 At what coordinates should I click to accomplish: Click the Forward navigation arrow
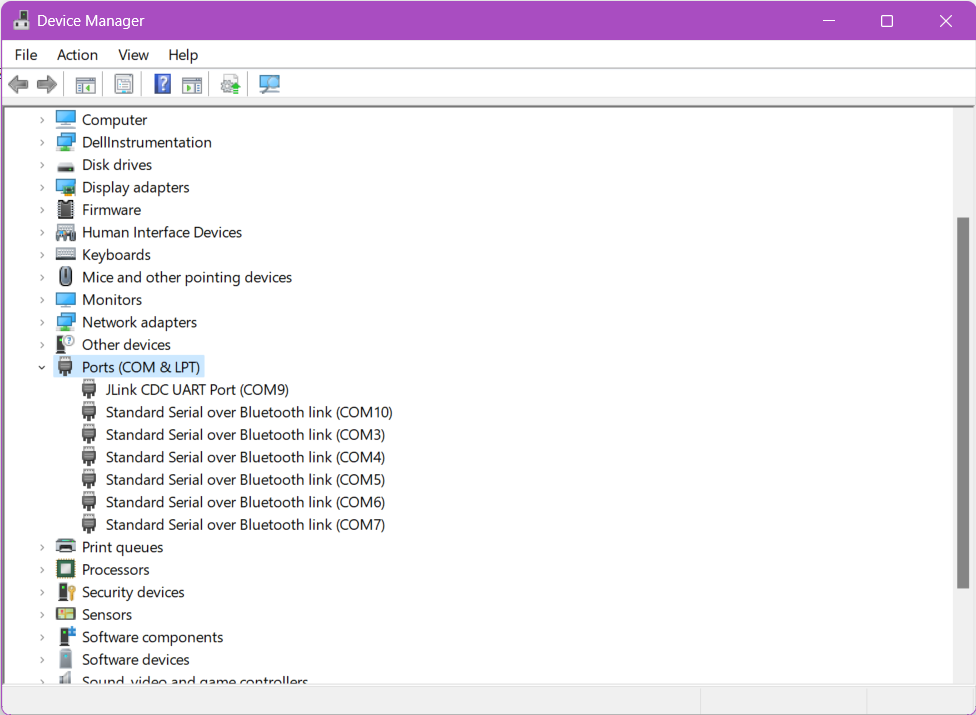(46, 83)
